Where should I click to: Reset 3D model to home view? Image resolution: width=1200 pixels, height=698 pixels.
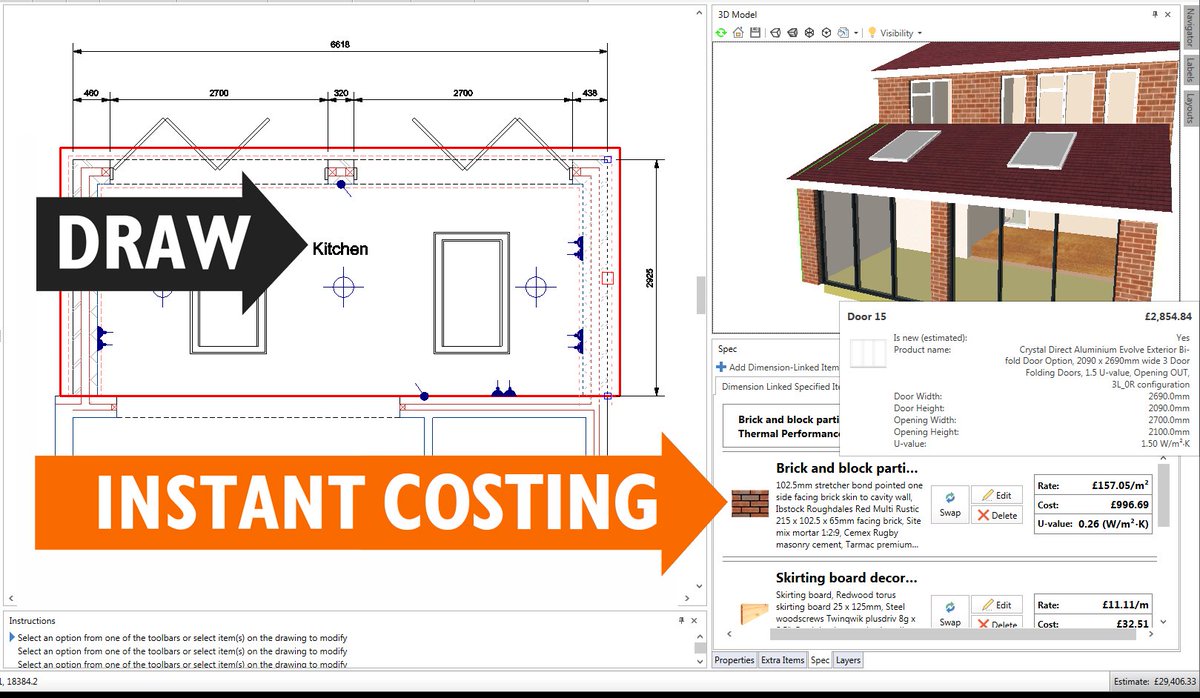click(738, 32)
